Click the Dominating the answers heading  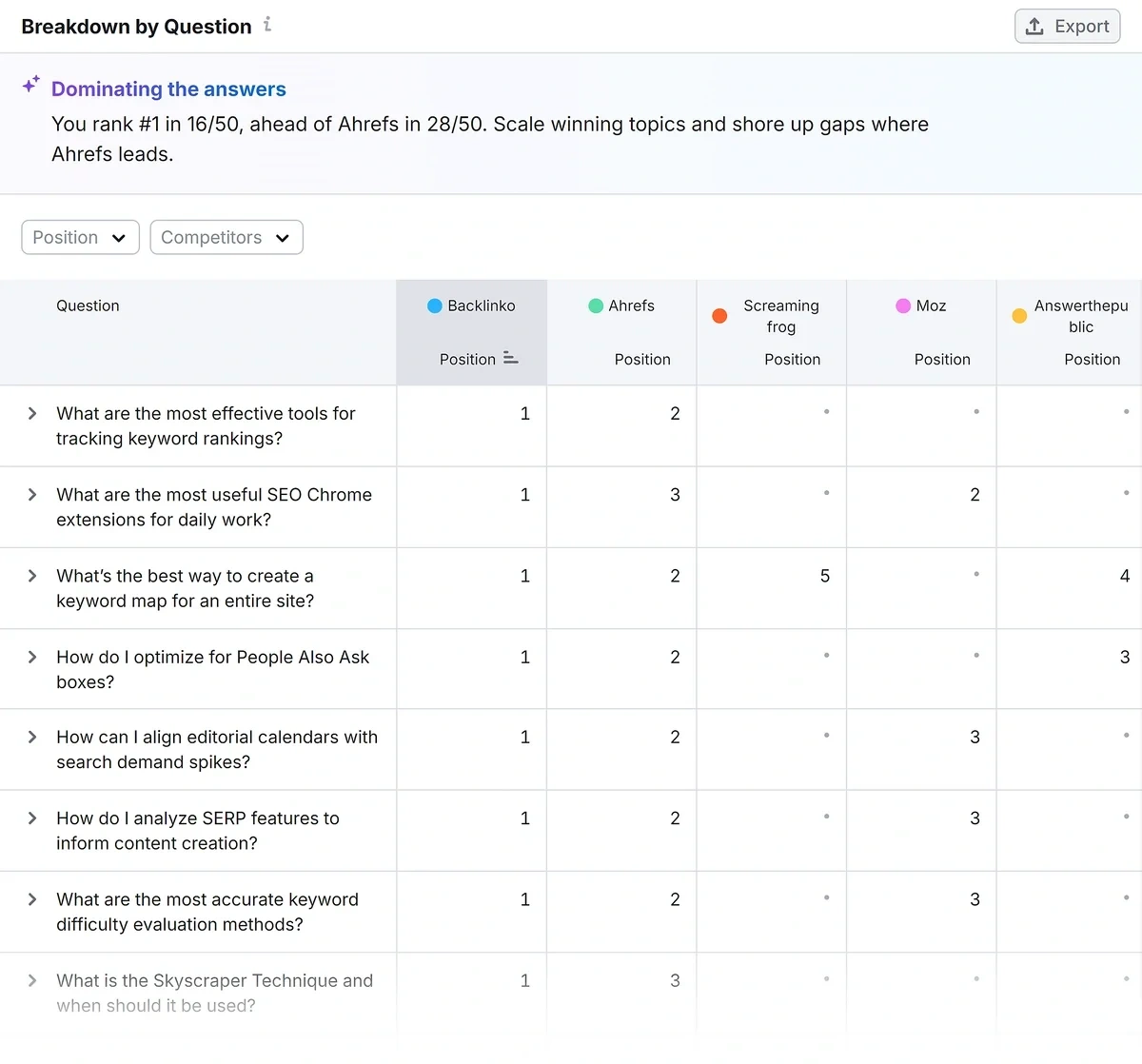click(168, 89)
